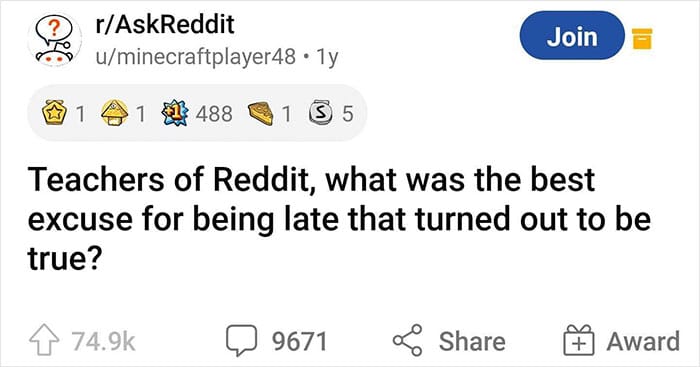Open the r/AskReddit subreddit avatar

(54, 40)
